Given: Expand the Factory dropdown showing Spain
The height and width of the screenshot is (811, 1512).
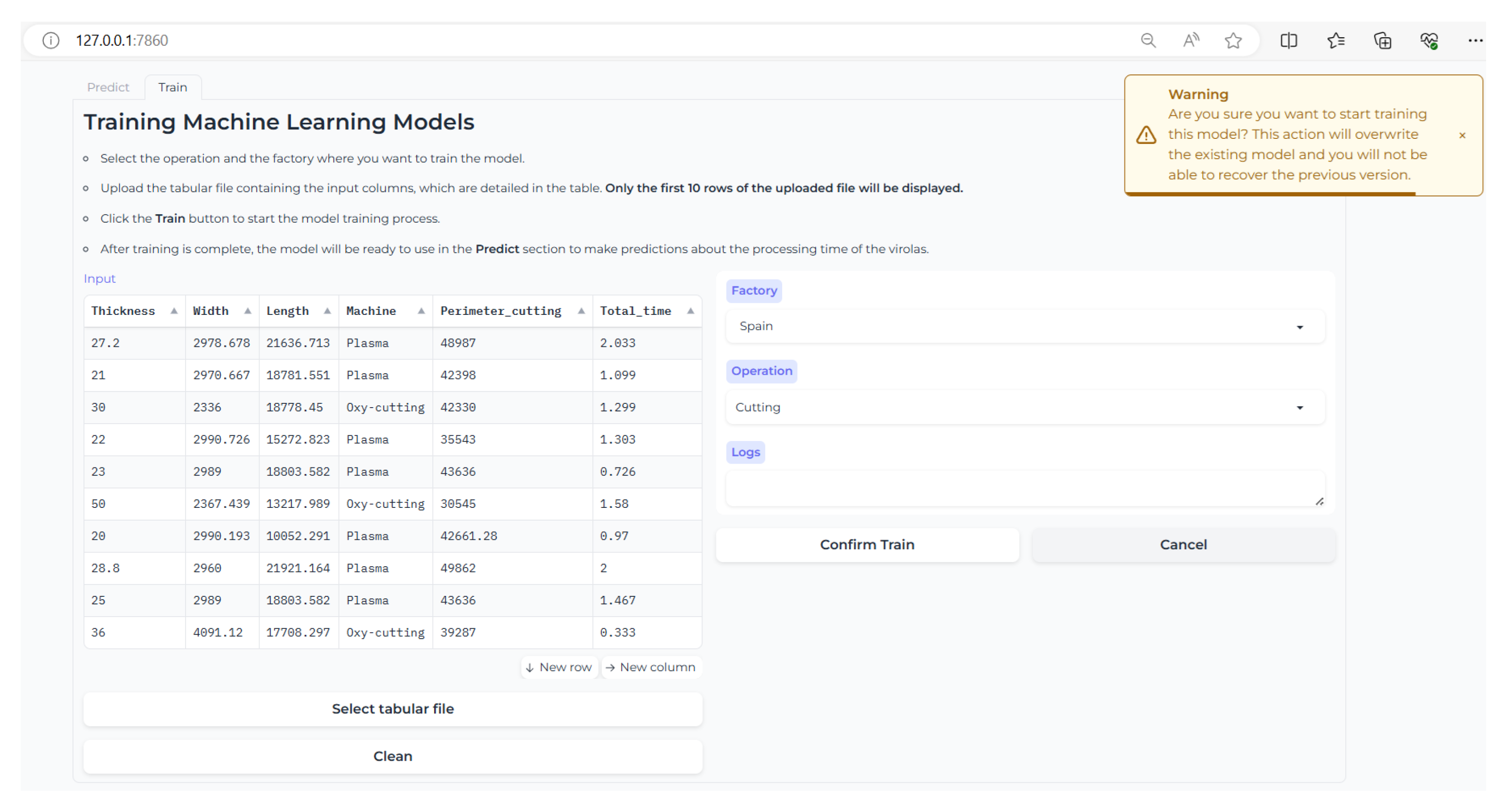Looking at the screenshot, I should pyautogui.click(x=1024, y=326).
